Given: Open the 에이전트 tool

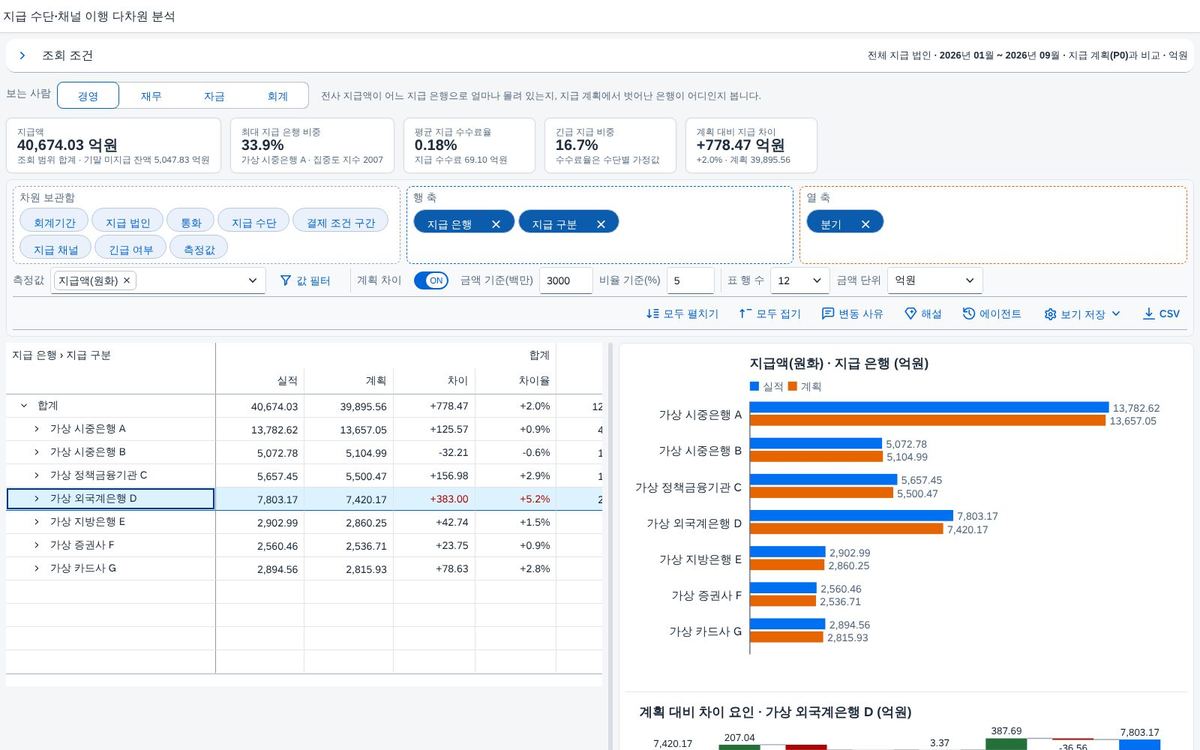Looking at the screenshot, I should [x=992, y=314].
